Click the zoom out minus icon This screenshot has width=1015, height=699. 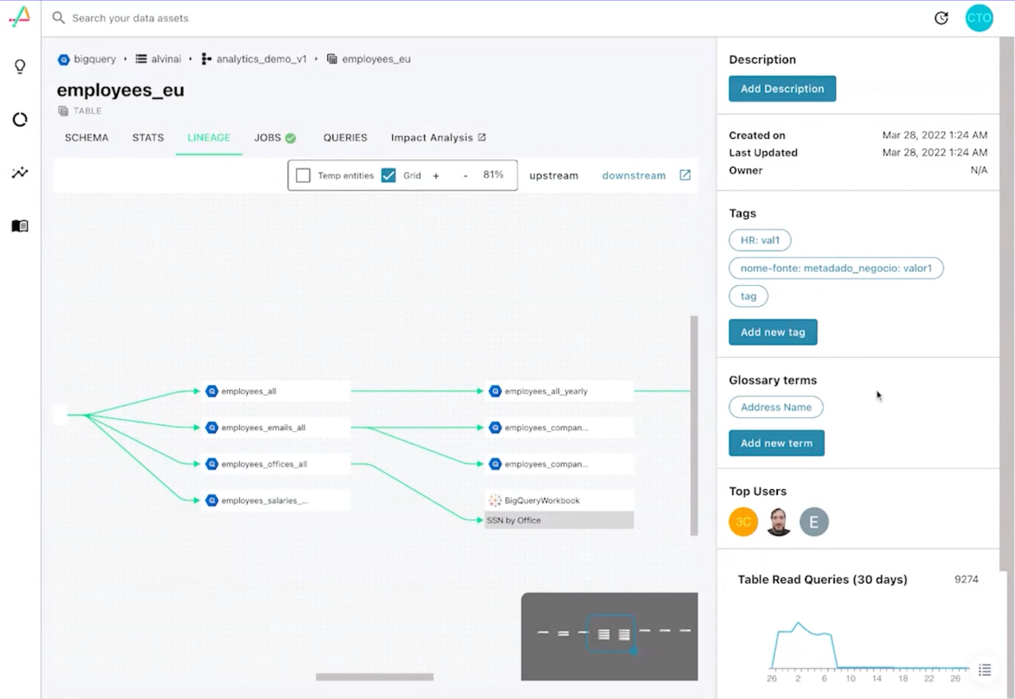coord(465,175)
